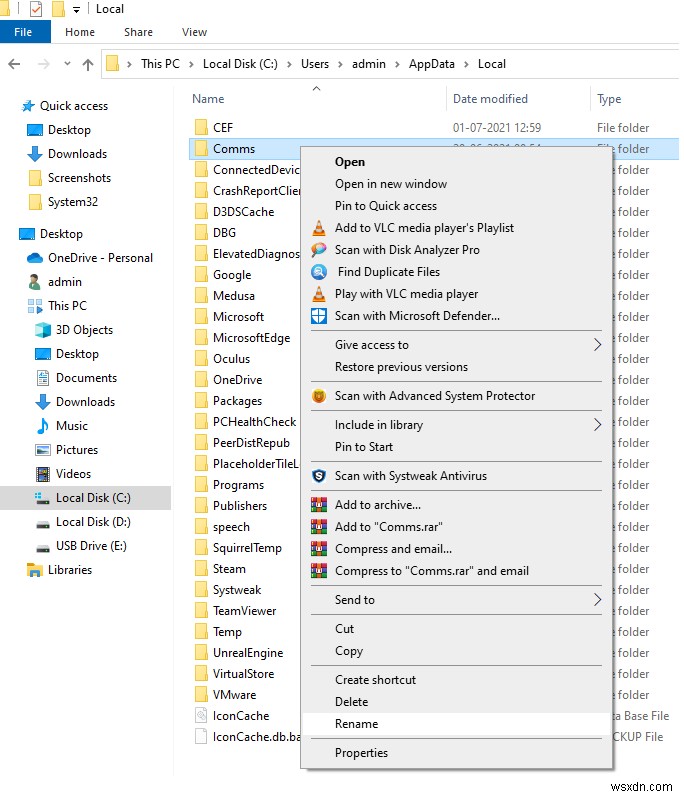Switch to the Share ribbon tab

tap(138, 32)
